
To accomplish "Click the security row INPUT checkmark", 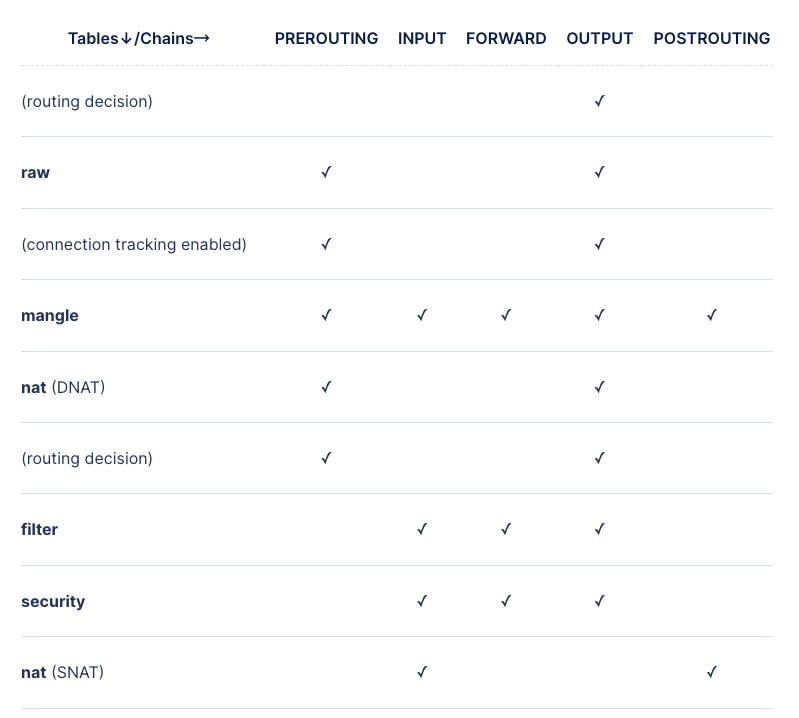I will (x=422, y=601).
